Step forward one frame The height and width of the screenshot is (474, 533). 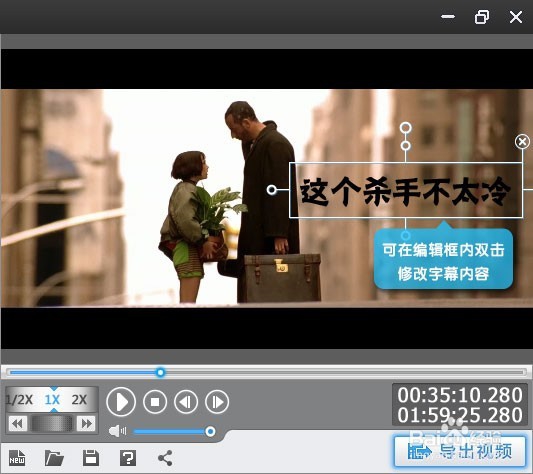(217, 402)
